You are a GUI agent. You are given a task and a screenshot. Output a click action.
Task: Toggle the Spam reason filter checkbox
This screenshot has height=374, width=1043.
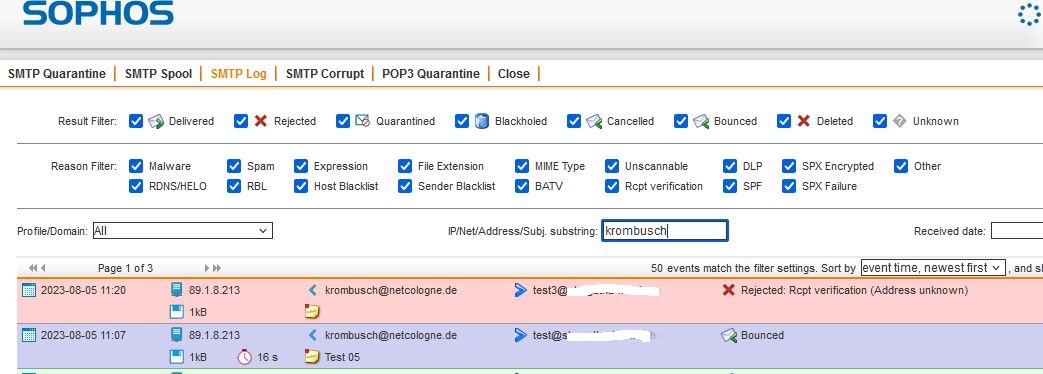click(234, 166)
